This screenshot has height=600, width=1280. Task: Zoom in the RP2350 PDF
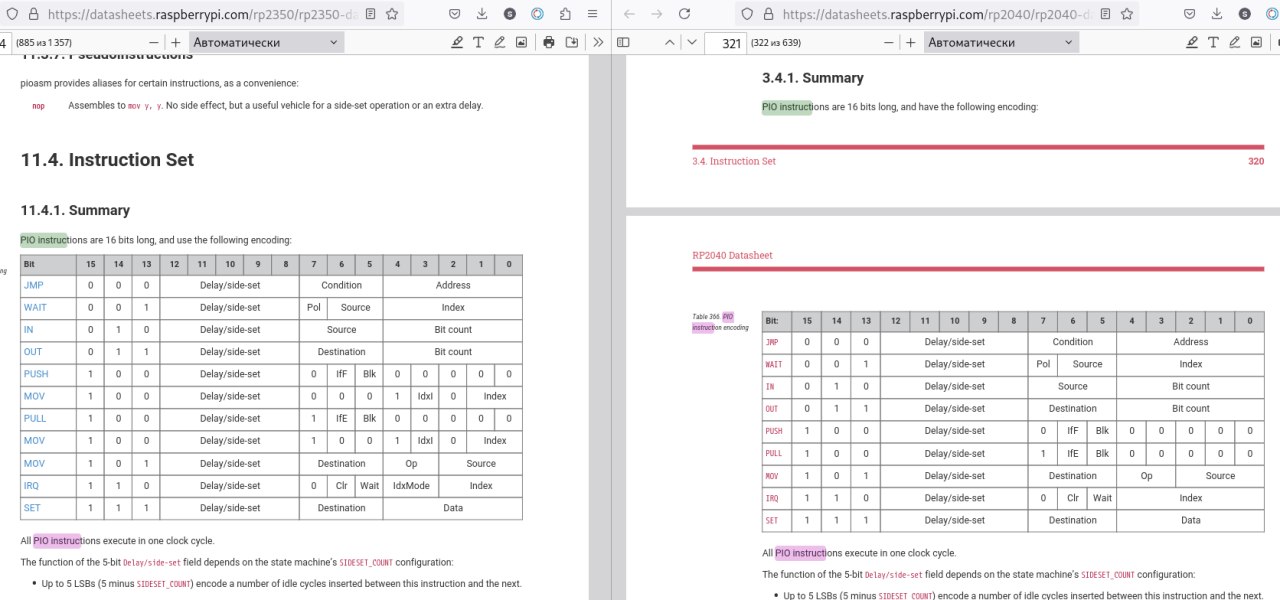176,42
